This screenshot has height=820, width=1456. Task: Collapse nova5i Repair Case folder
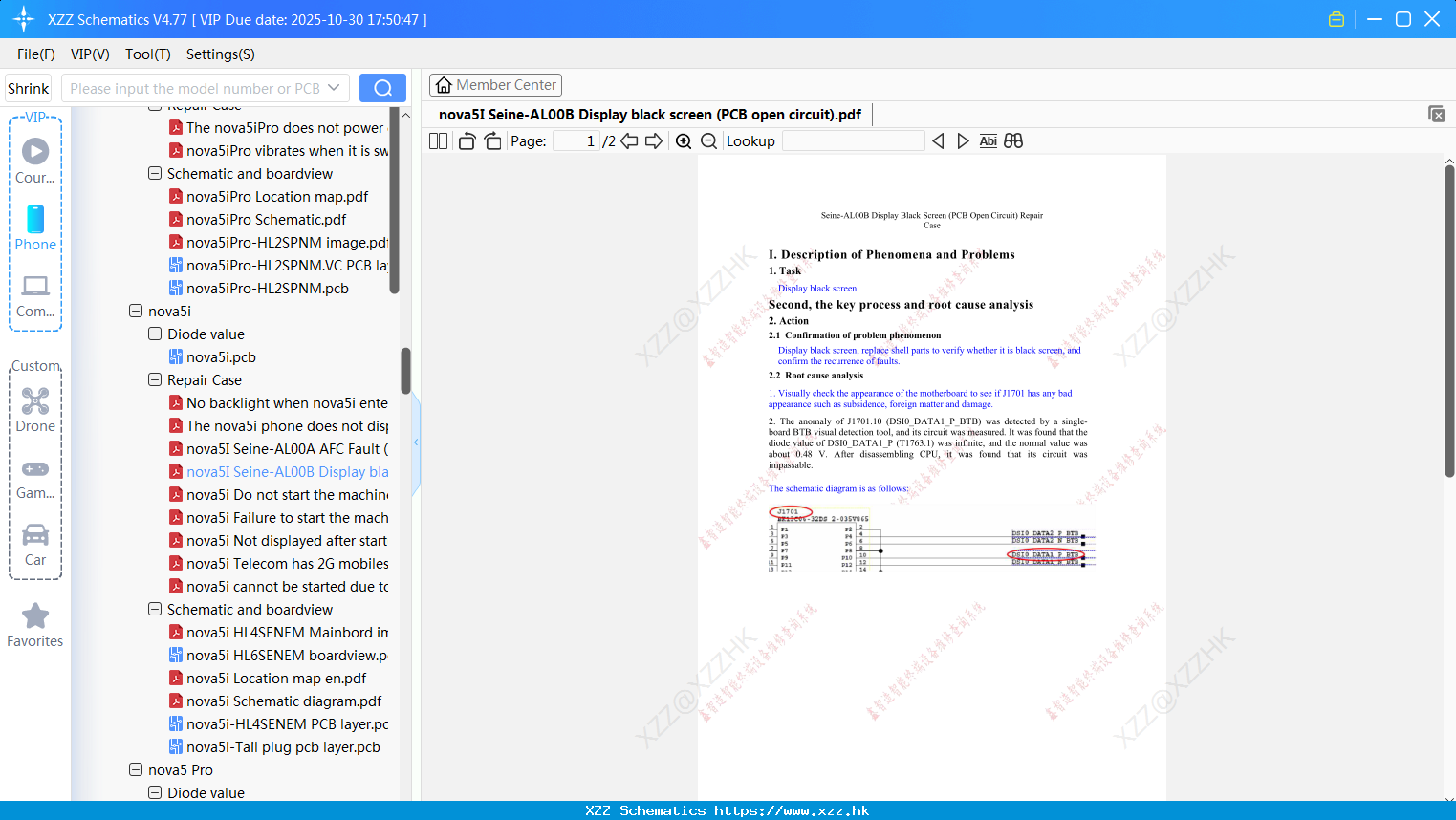(155, 379)
